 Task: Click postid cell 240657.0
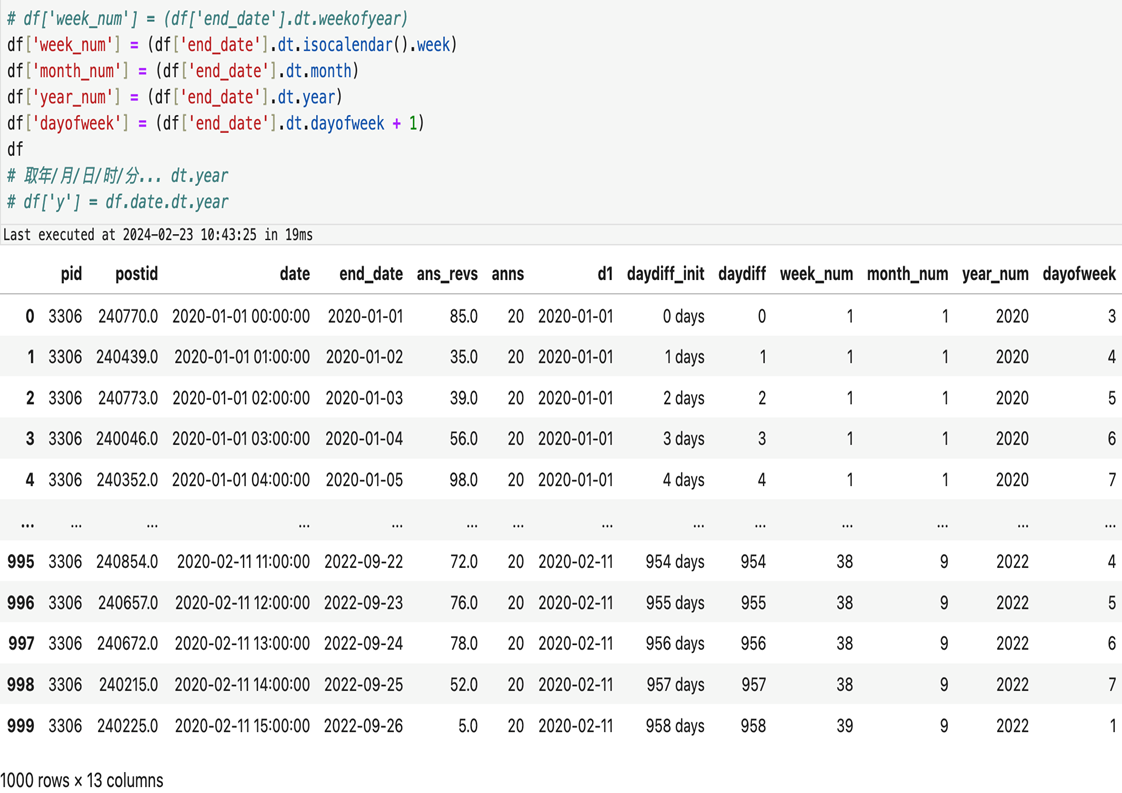[x=128, y=603]
